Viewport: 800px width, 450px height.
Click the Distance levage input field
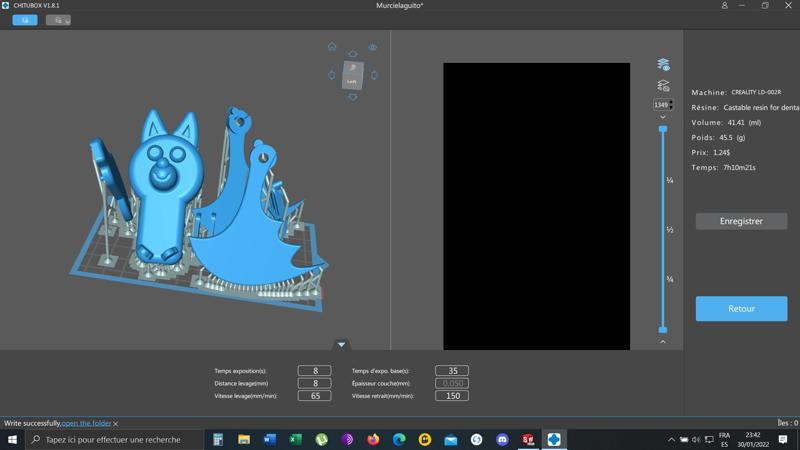(x=314, y=383)
